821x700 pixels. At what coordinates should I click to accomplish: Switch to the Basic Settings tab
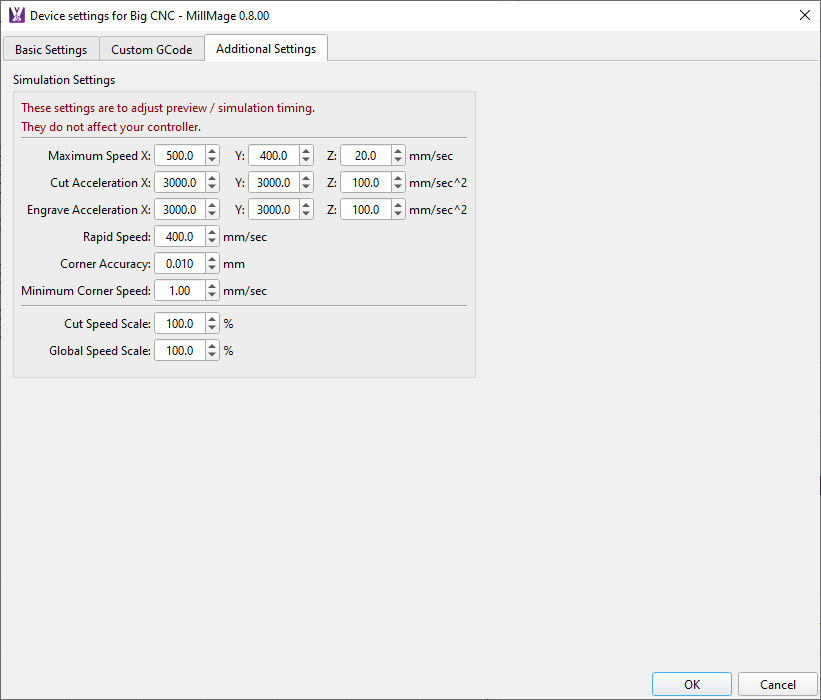click(51, 49)
